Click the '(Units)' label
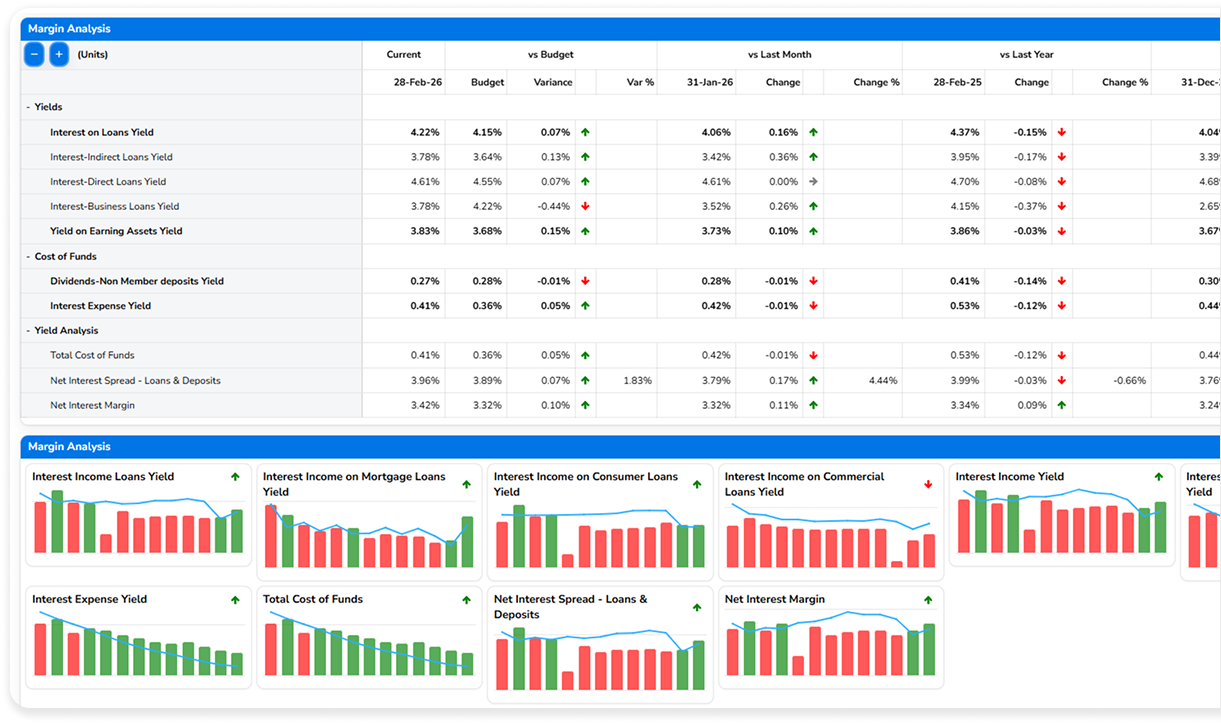Screen dimensions: 1221x724 [93, 55]
